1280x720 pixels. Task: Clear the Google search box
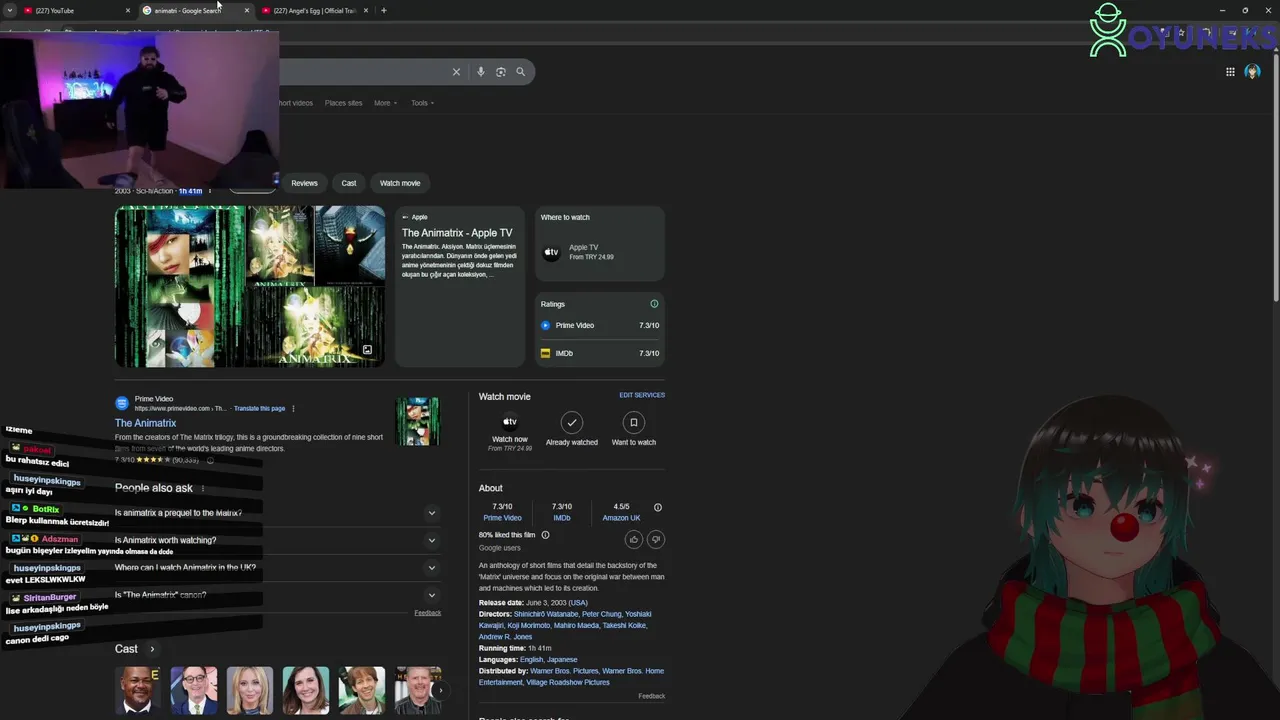click(x=456, y=72)
